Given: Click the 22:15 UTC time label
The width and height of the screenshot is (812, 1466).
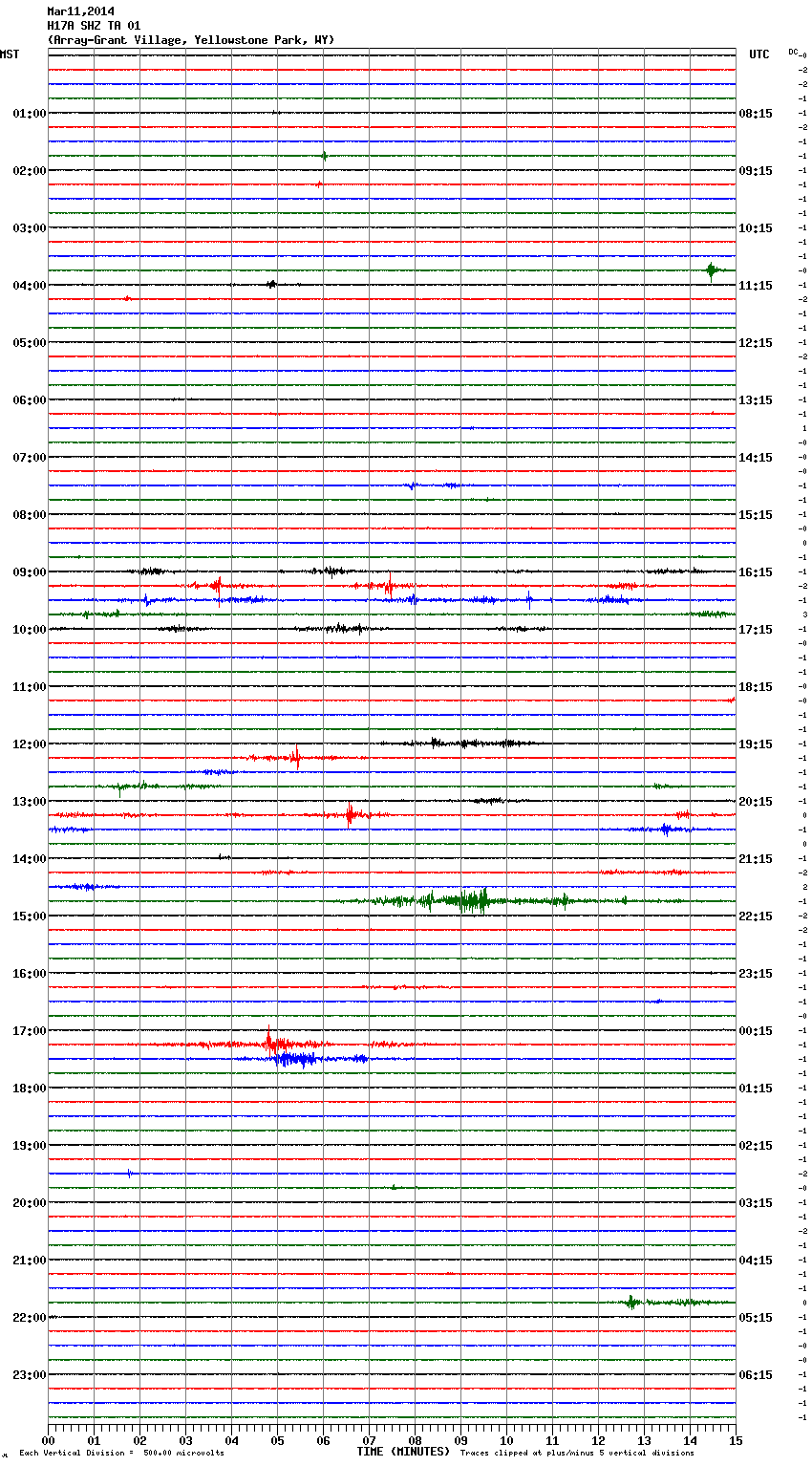Looking at the screenshot, I should click(x=756, y=916).
